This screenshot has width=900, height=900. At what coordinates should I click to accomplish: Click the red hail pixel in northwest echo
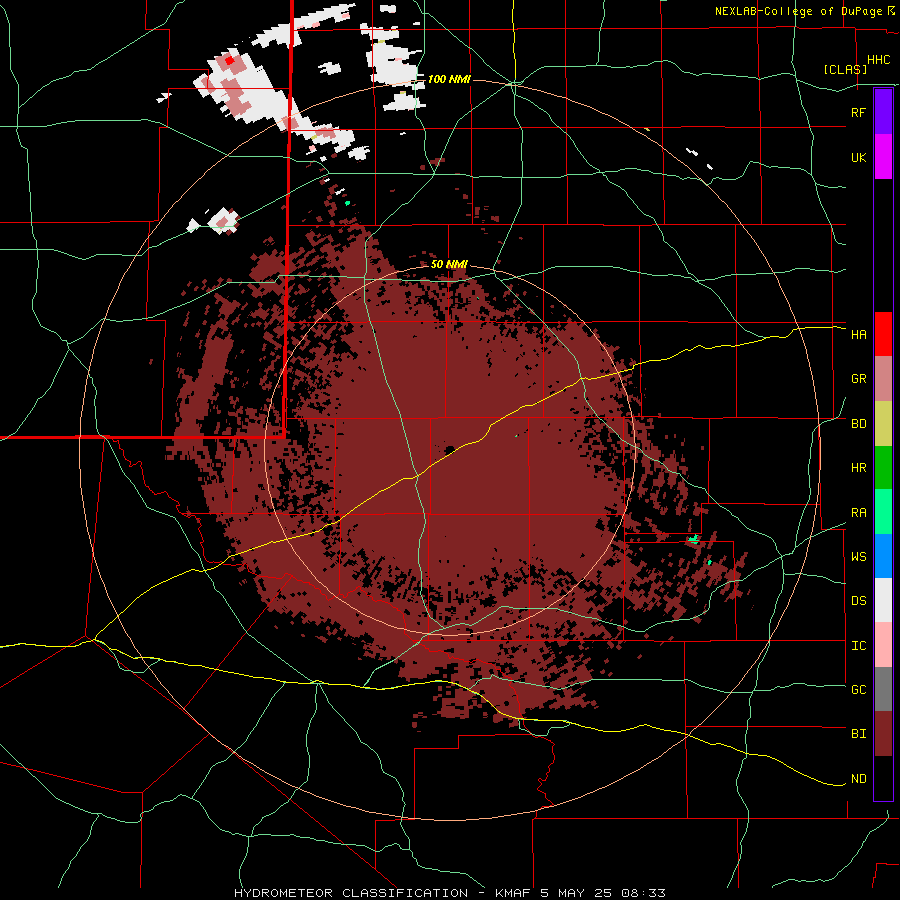[230, 60]
